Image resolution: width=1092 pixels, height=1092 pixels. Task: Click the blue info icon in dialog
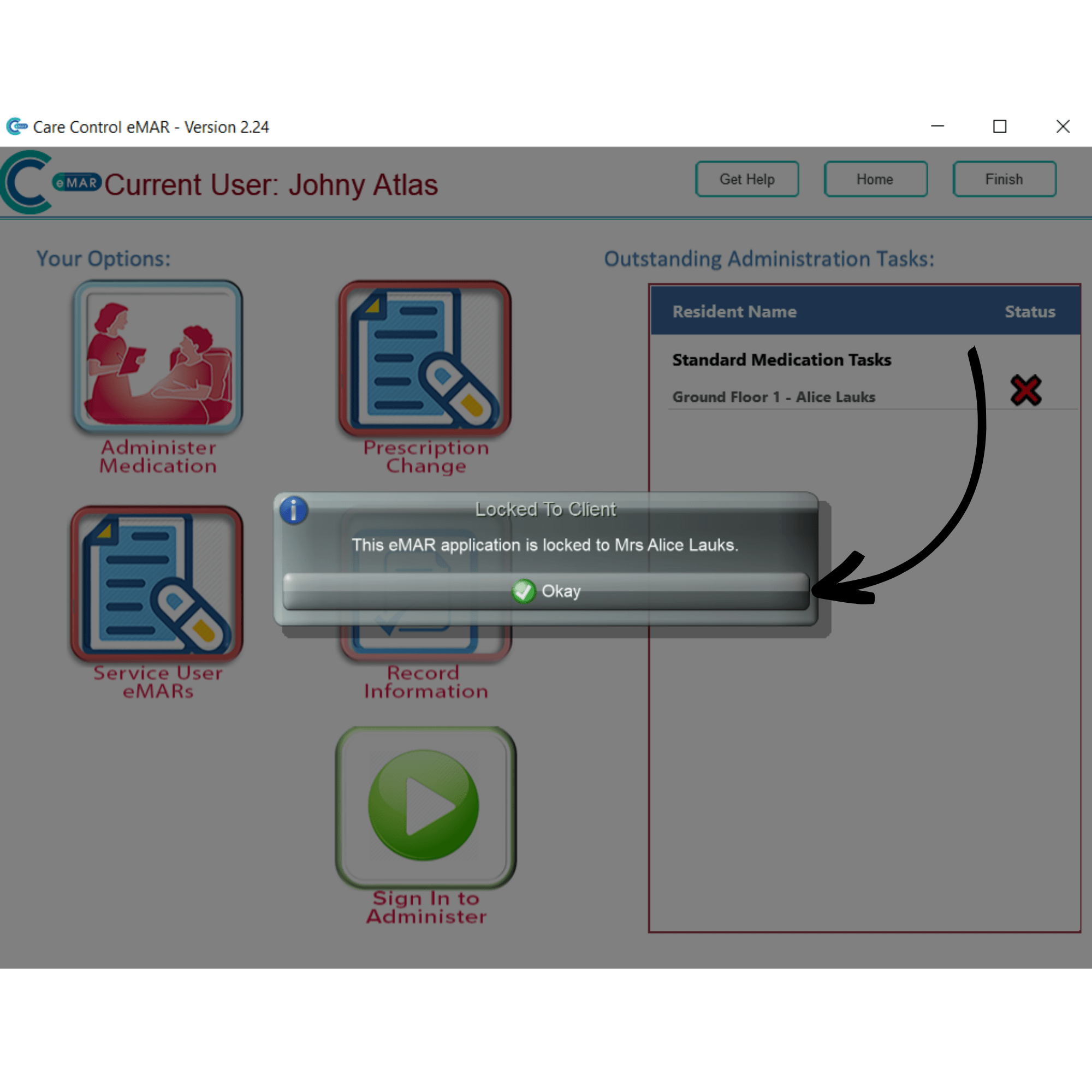[x=294, y=511]
